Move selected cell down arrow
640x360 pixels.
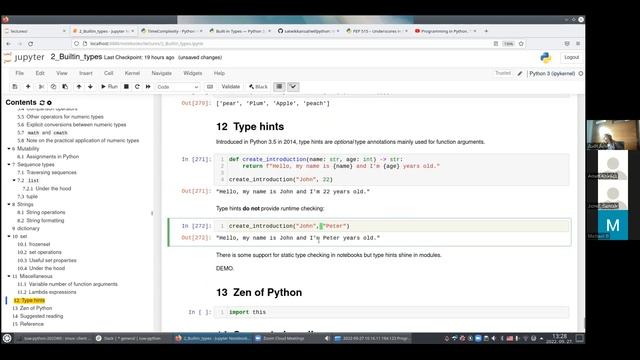point(90,87)
